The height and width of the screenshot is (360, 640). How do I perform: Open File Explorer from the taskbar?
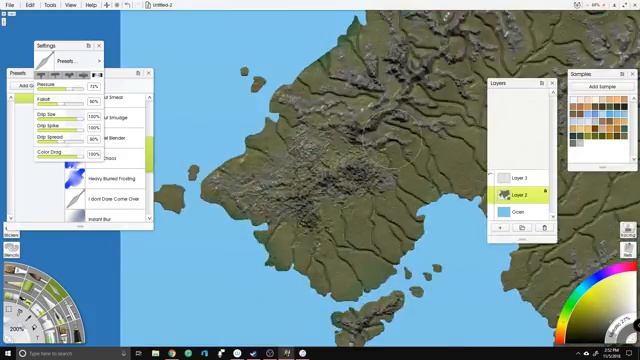(156, 353)
